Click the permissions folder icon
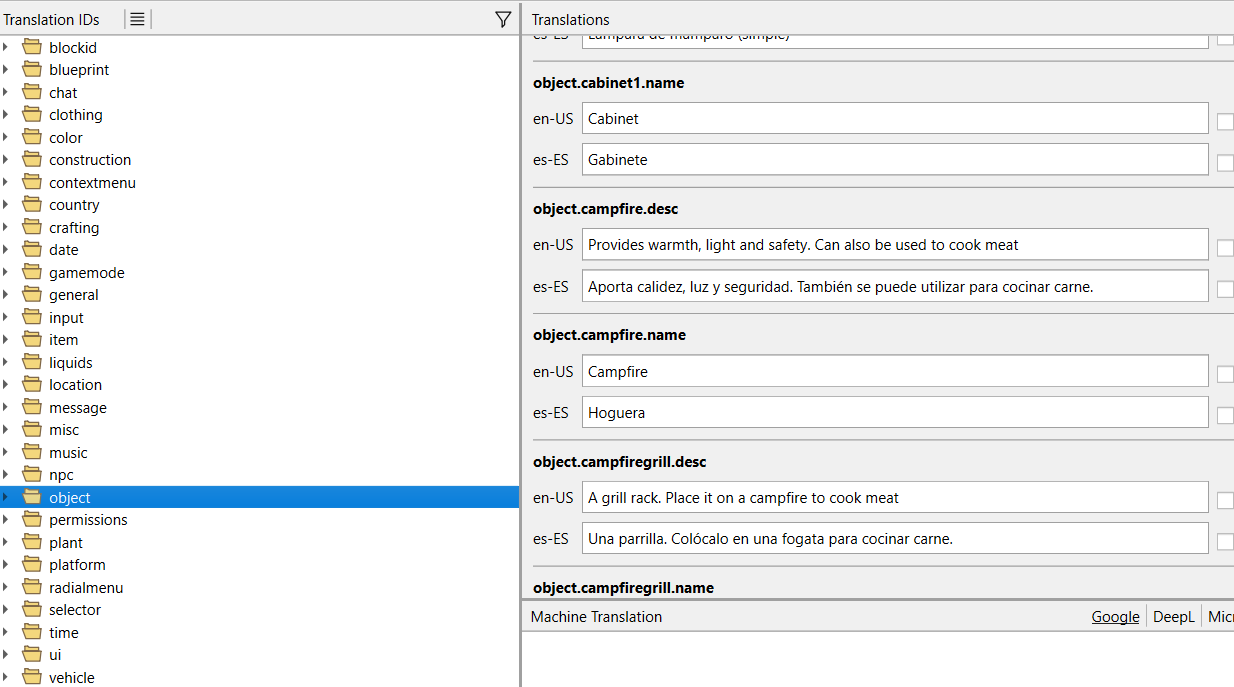Viewport: 1234px width, 687px height. pyautogui.click(x=32, y=520)
